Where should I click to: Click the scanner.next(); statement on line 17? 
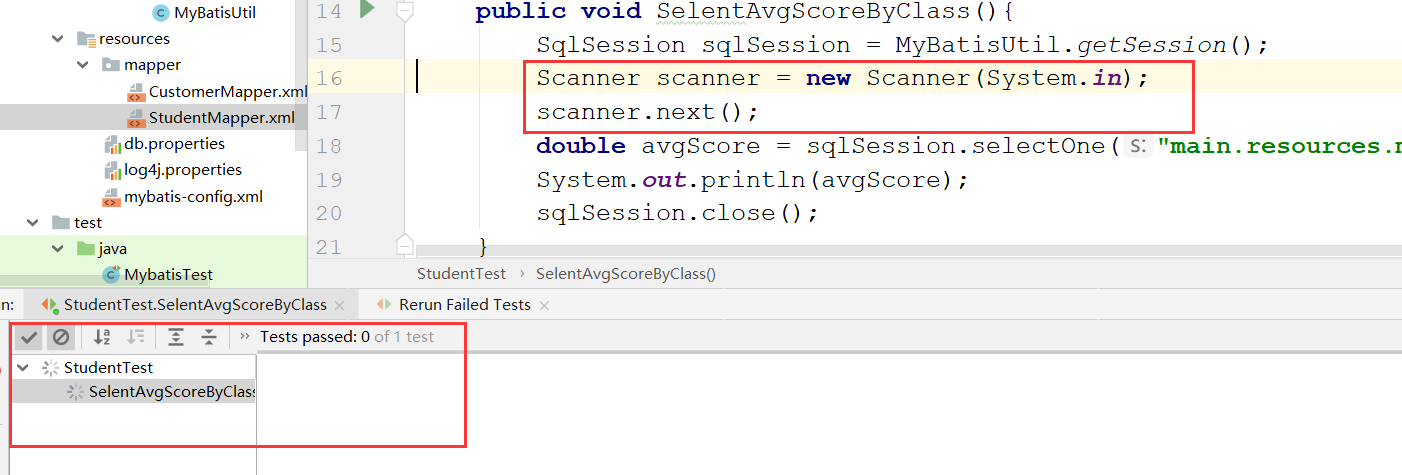(648, 112)
